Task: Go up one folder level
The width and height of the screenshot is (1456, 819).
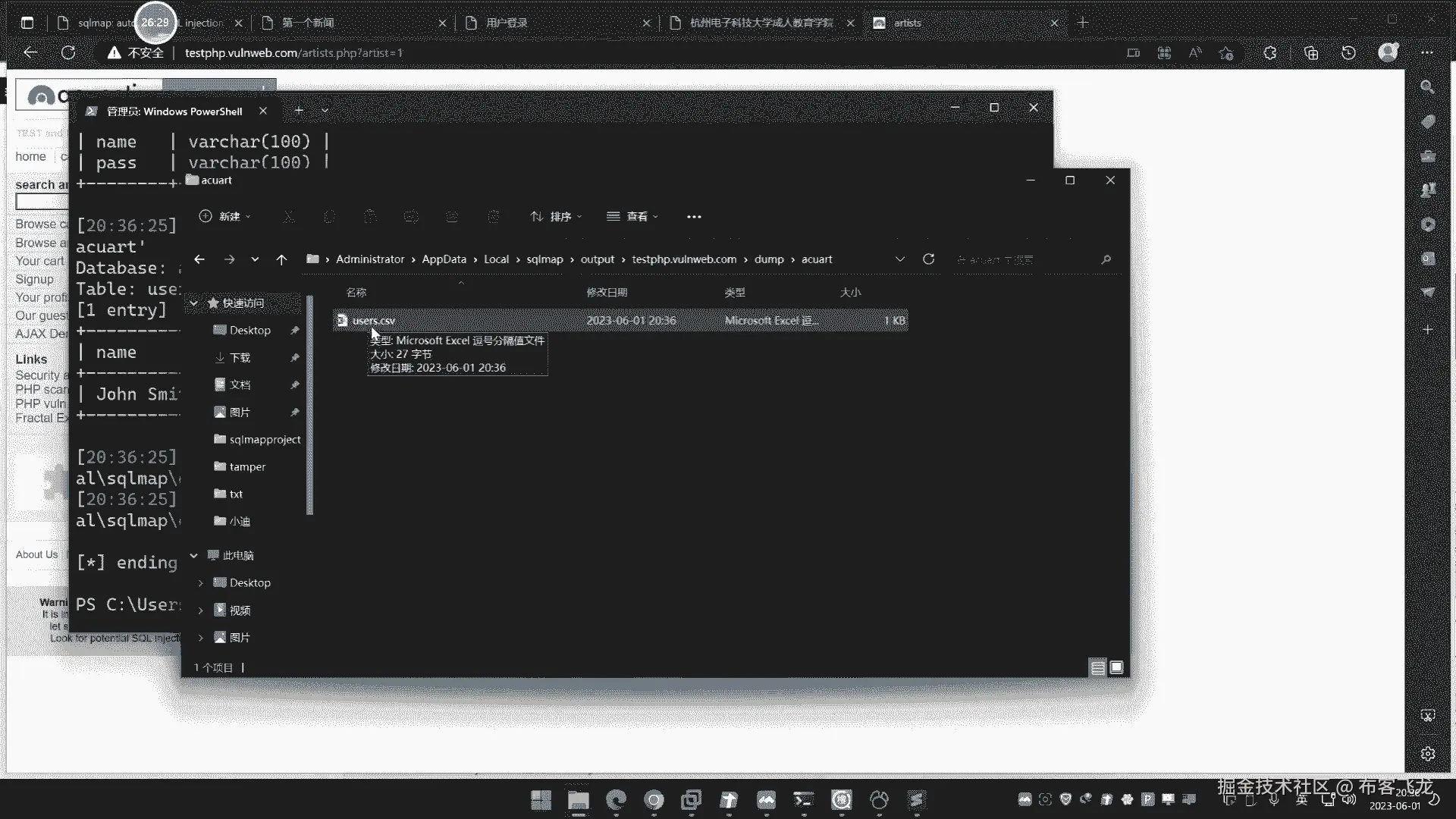Action: (281, 259)
